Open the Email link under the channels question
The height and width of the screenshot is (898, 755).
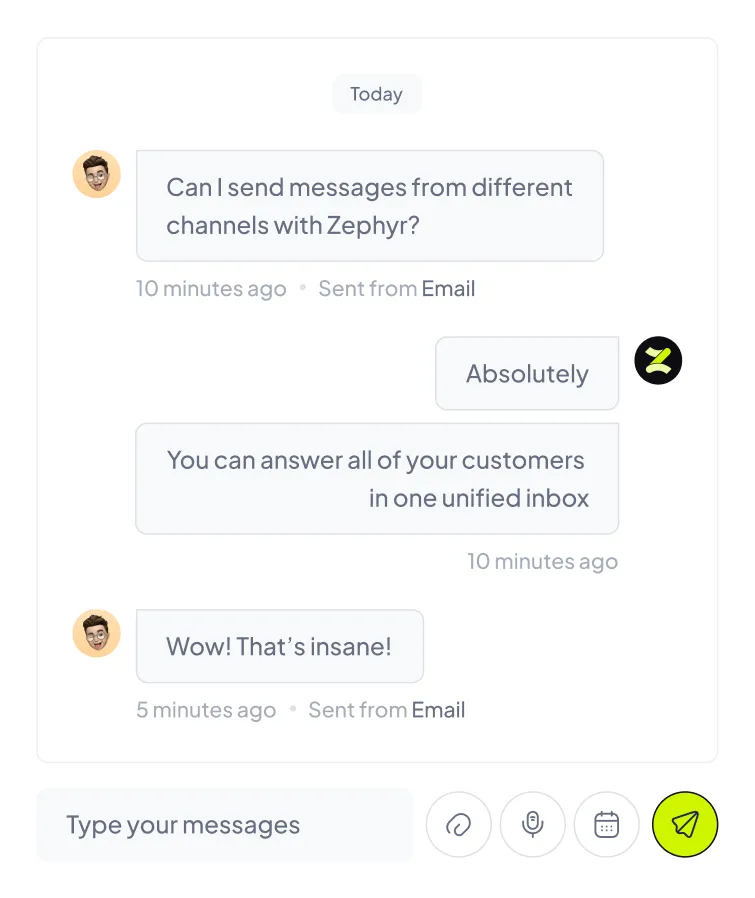(x=448, y=289)
